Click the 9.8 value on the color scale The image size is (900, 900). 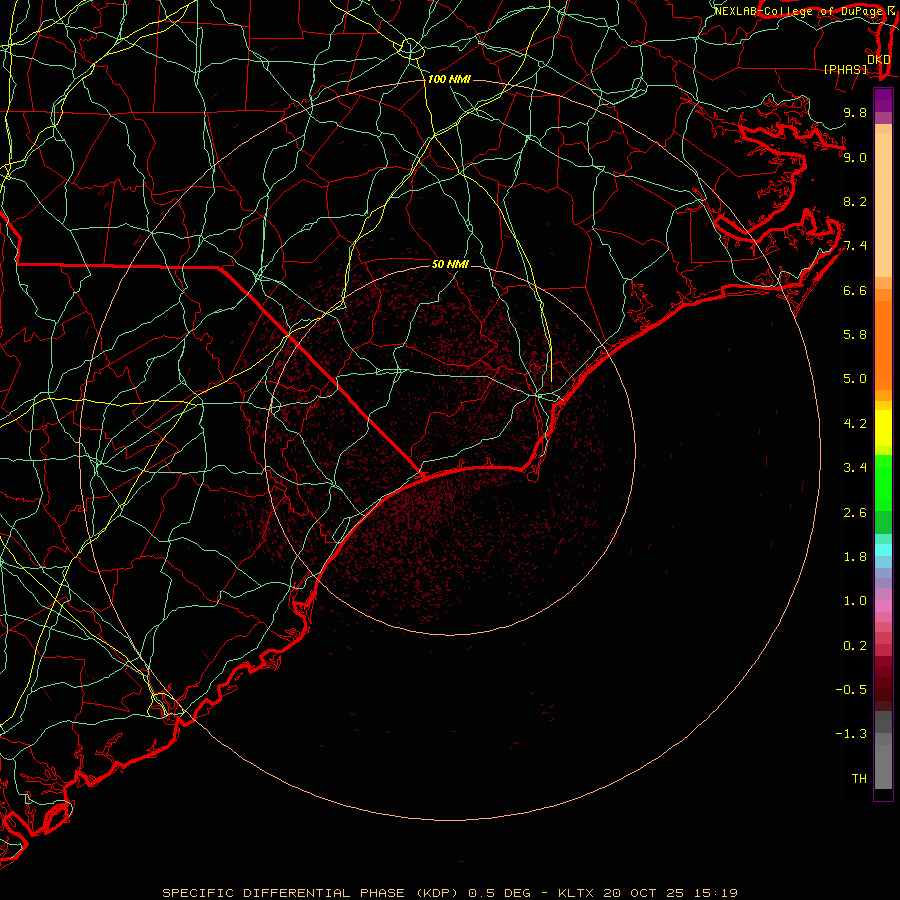[855, 112]
